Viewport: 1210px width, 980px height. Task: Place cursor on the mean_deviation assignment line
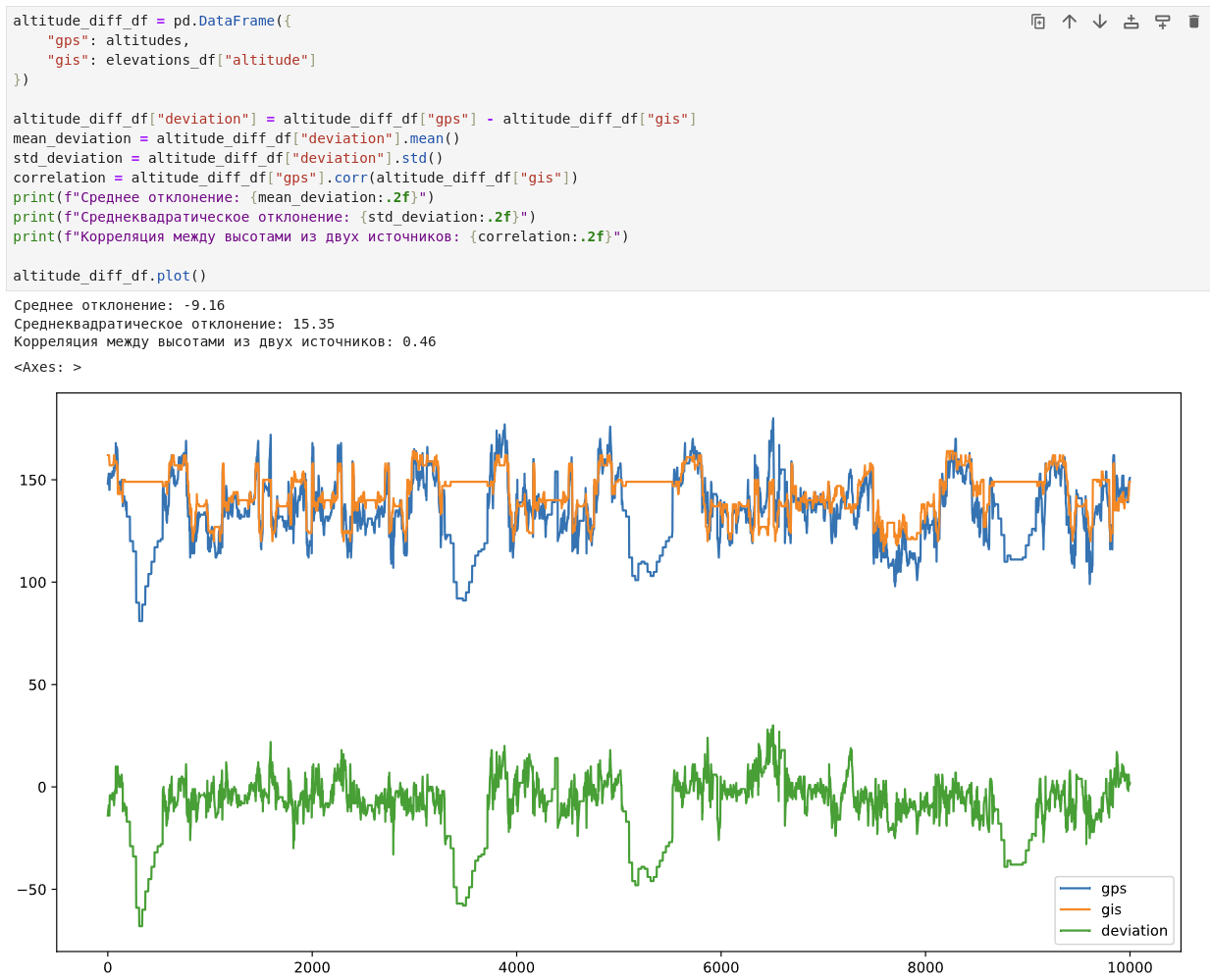click(x=237, y=138)
